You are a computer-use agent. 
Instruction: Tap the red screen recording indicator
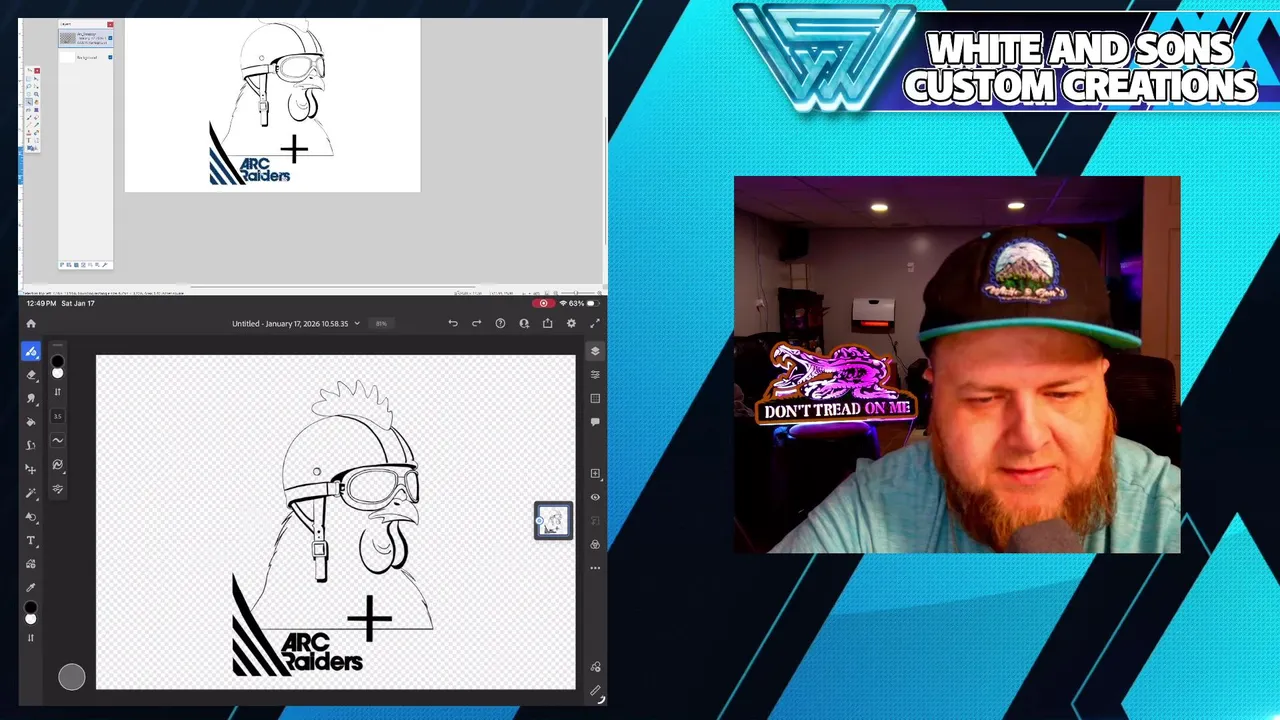pyautogui.click(x=543, y=303)
